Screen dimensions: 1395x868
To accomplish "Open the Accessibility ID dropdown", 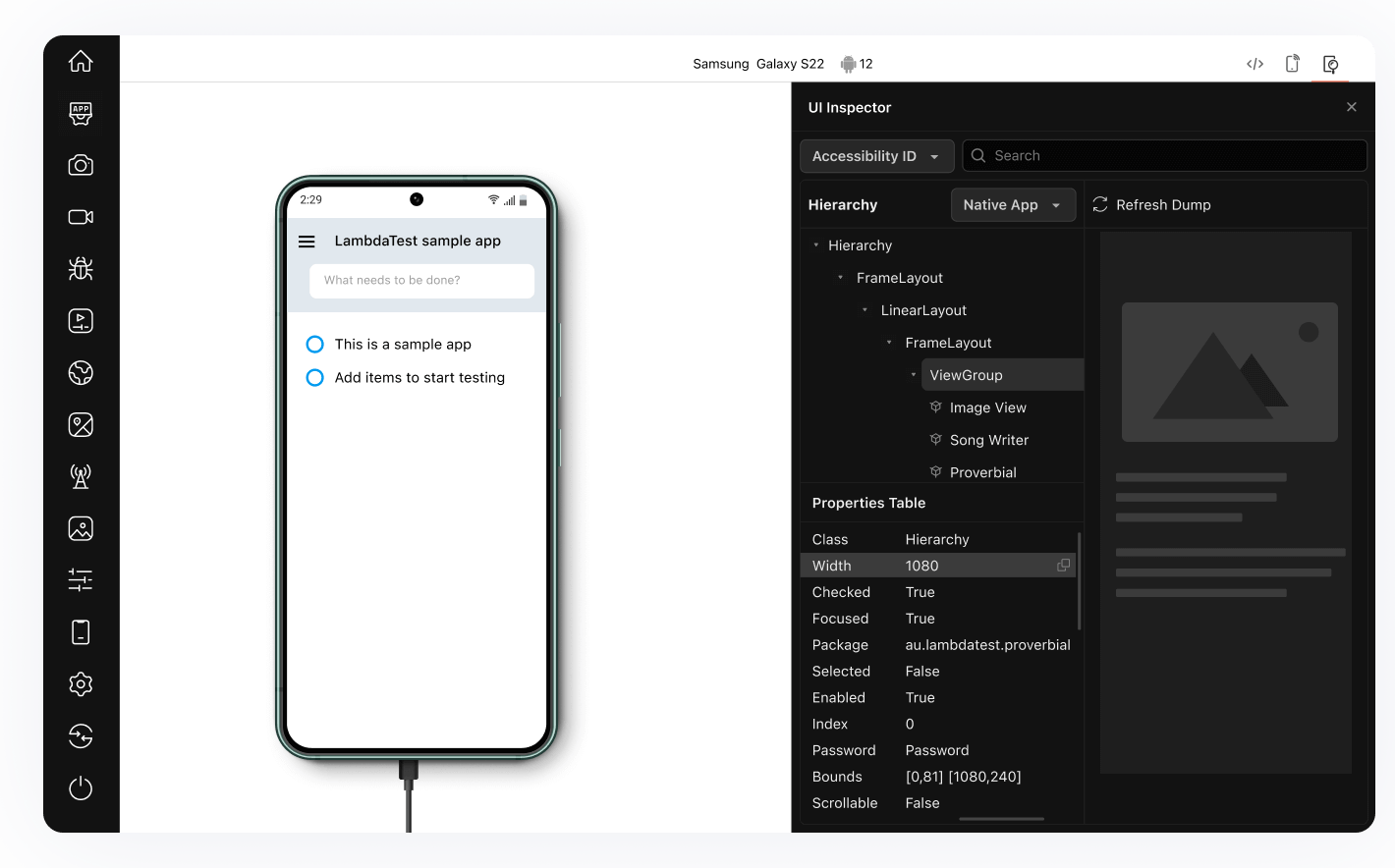I will [876, 155].
